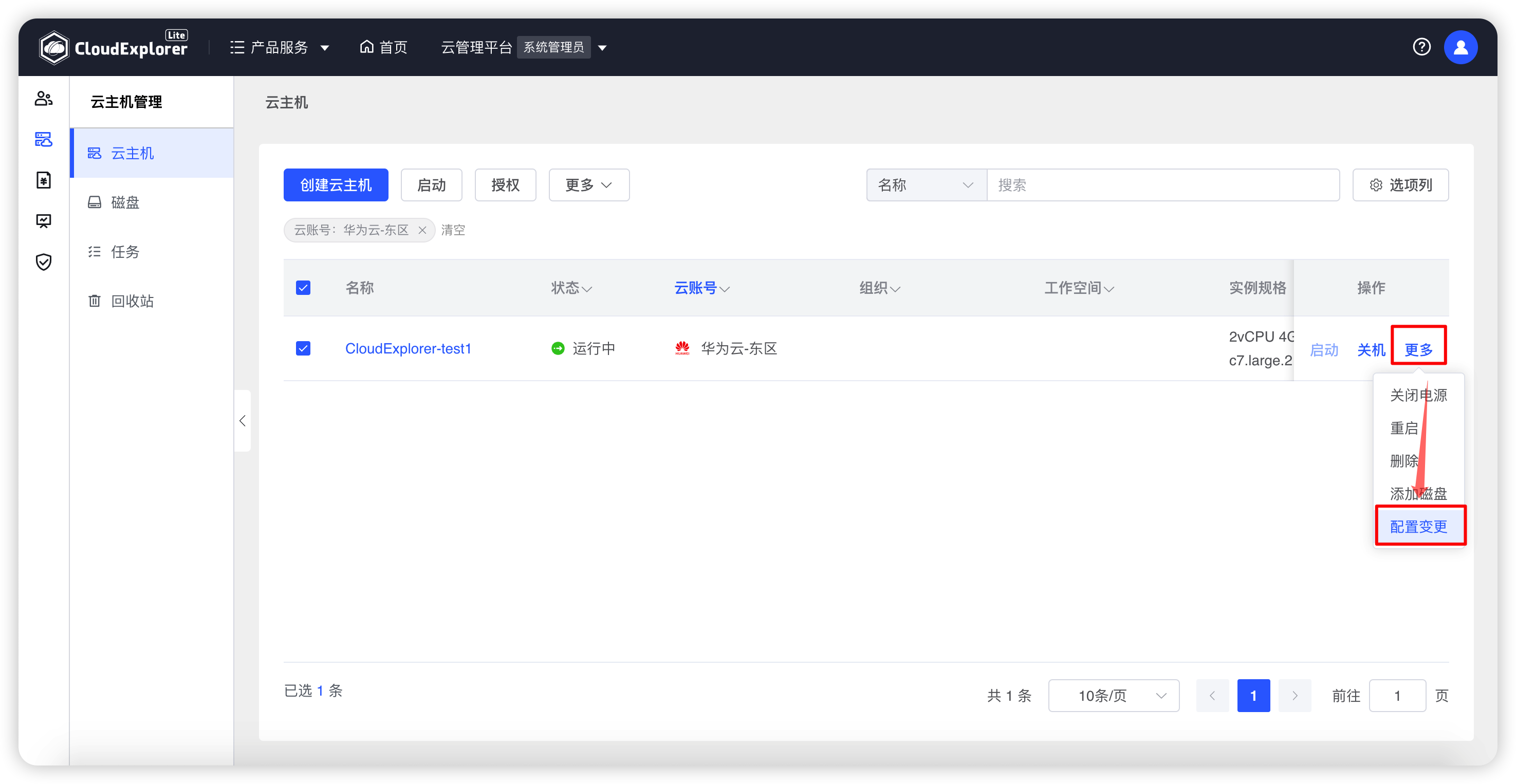Select page 1 in pagination
Screen dimensions: 1516x784
point(1253,696)
